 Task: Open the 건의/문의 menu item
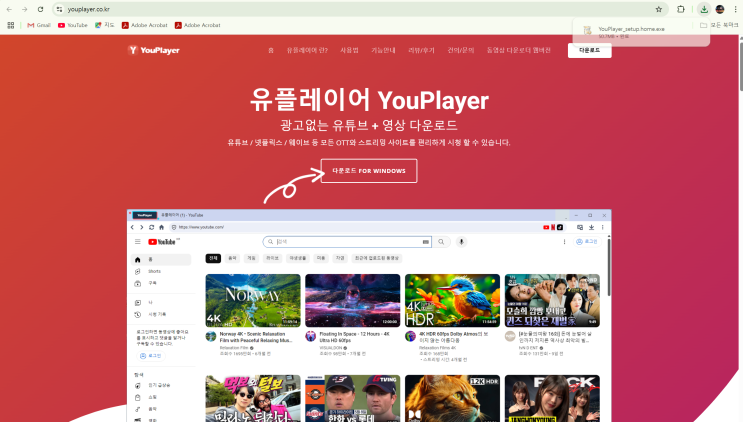click(461, 50)
